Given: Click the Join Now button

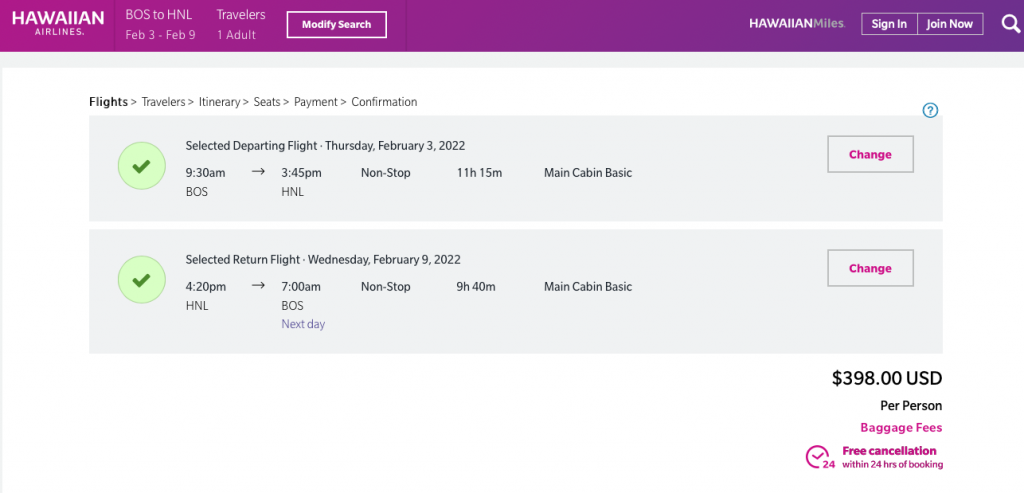Looking at the screenshot, I should (949, 24).
